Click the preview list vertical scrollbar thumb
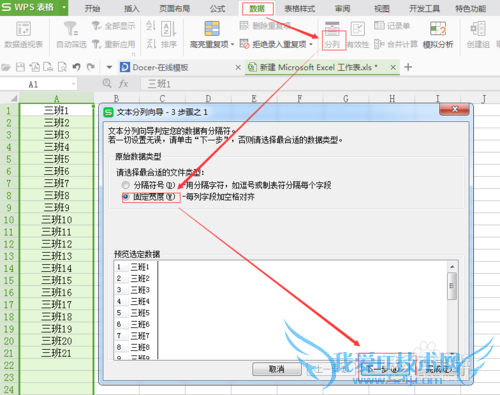 [452, 286]
